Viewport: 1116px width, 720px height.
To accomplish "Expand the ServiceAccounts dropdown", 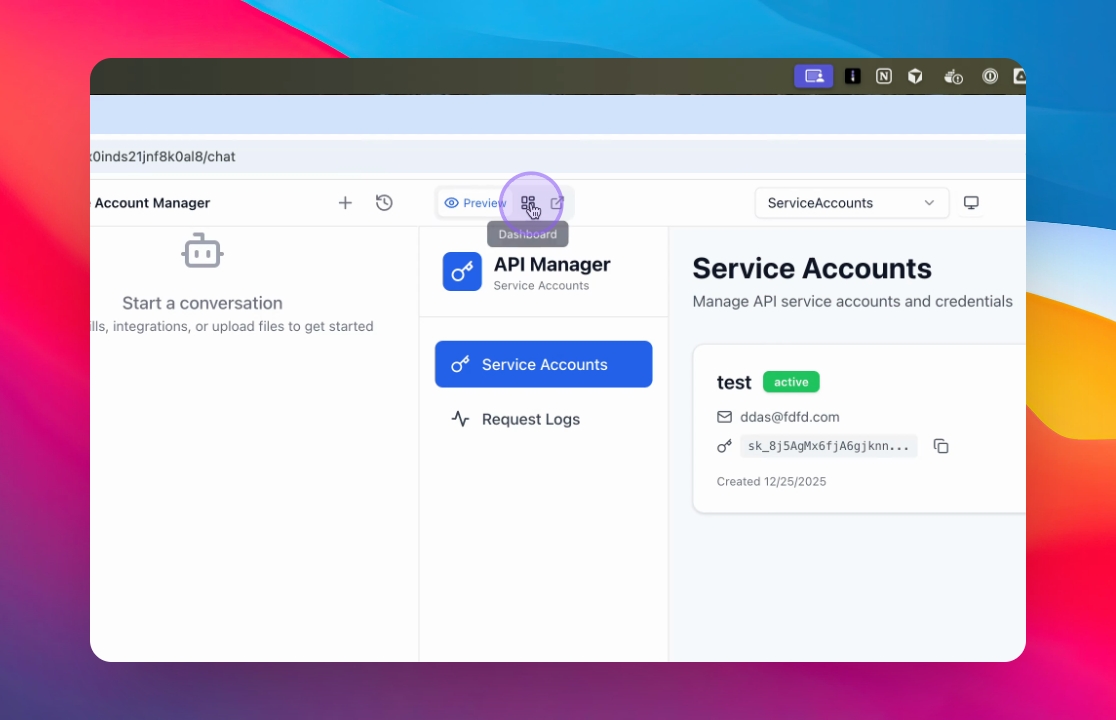I will point(851,203).
